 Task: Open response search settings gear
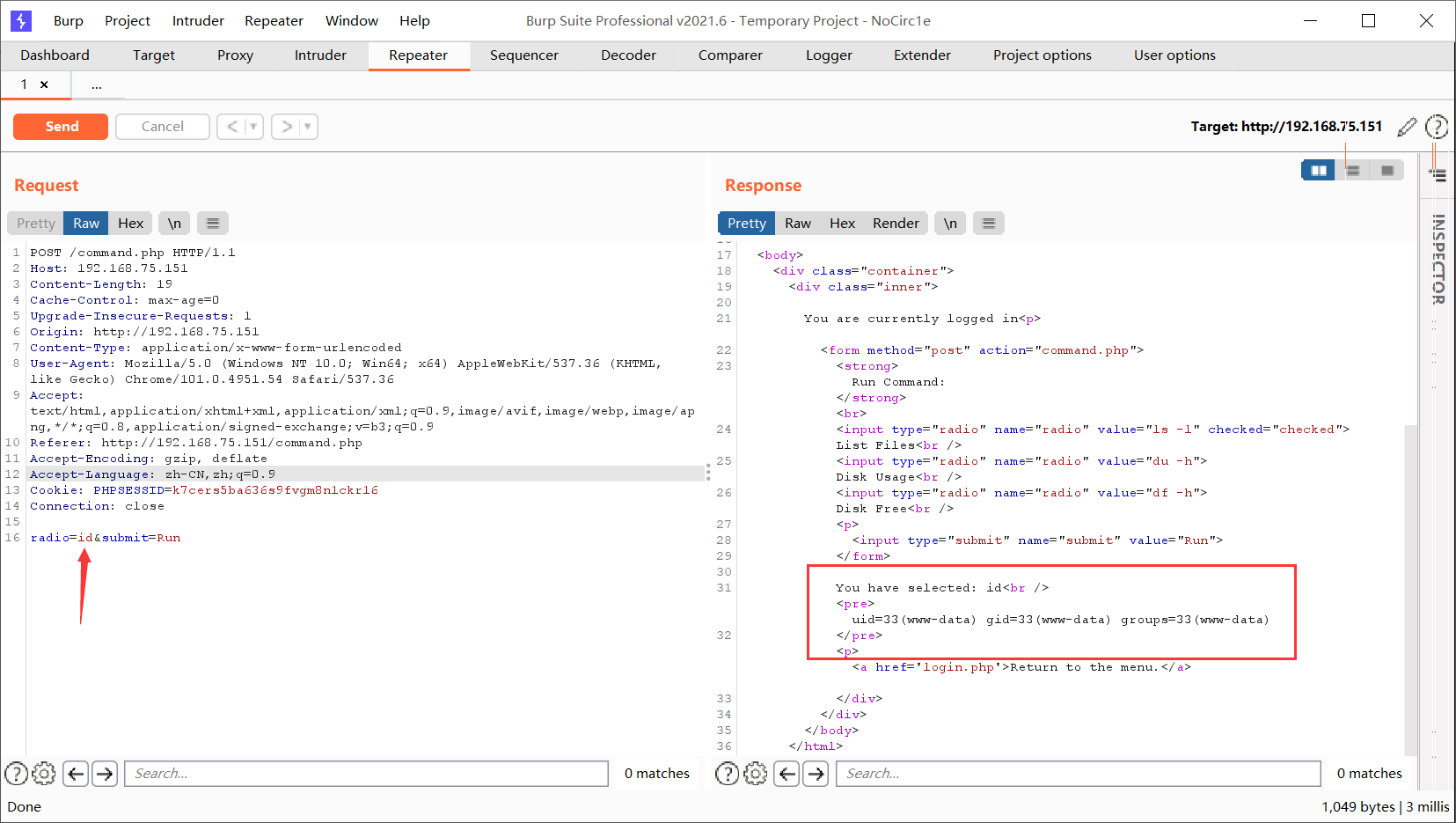[x=755, y=774]
